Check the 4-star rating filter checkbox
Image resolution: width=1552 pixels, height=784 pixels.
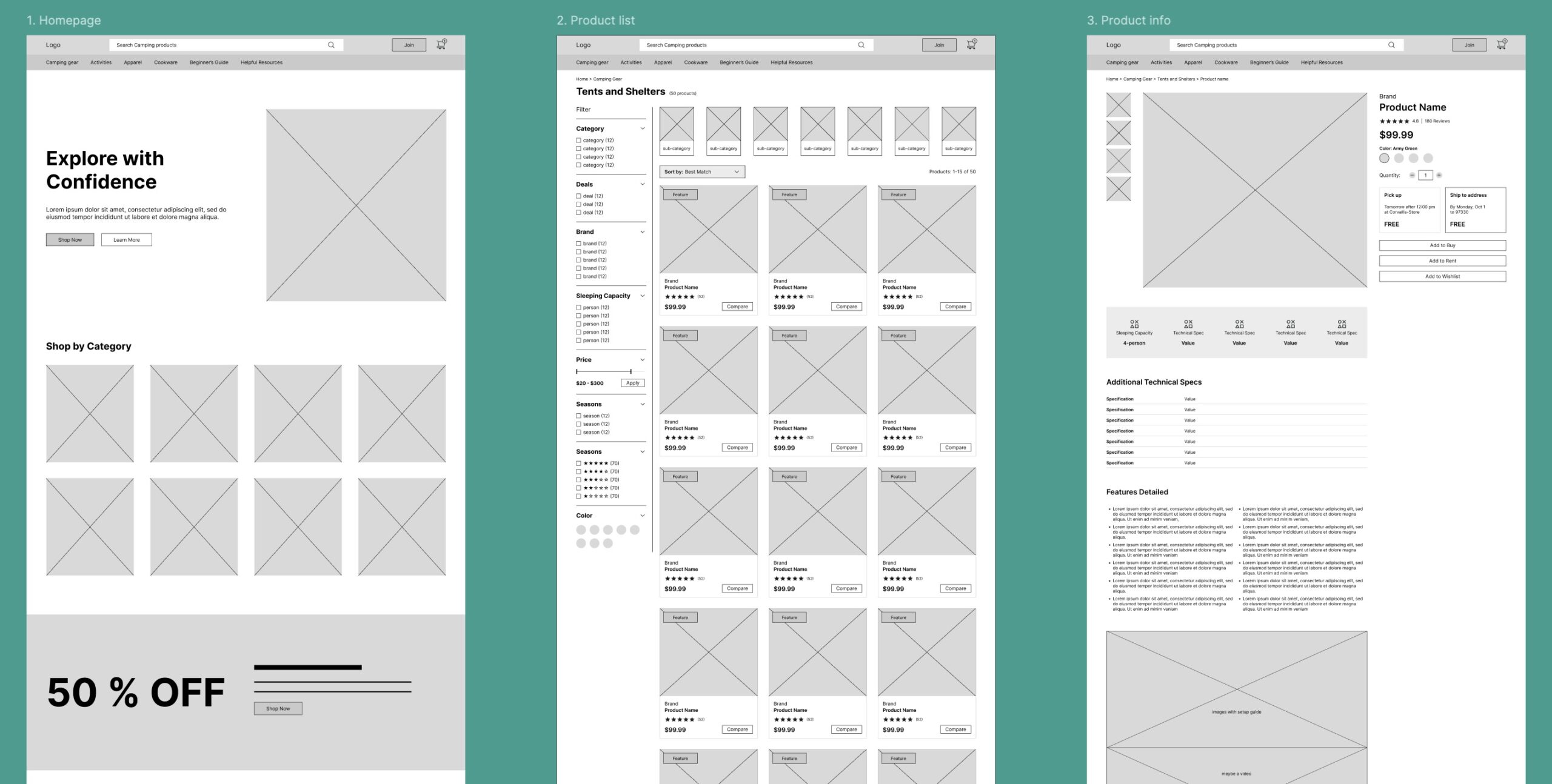point(578,471)
